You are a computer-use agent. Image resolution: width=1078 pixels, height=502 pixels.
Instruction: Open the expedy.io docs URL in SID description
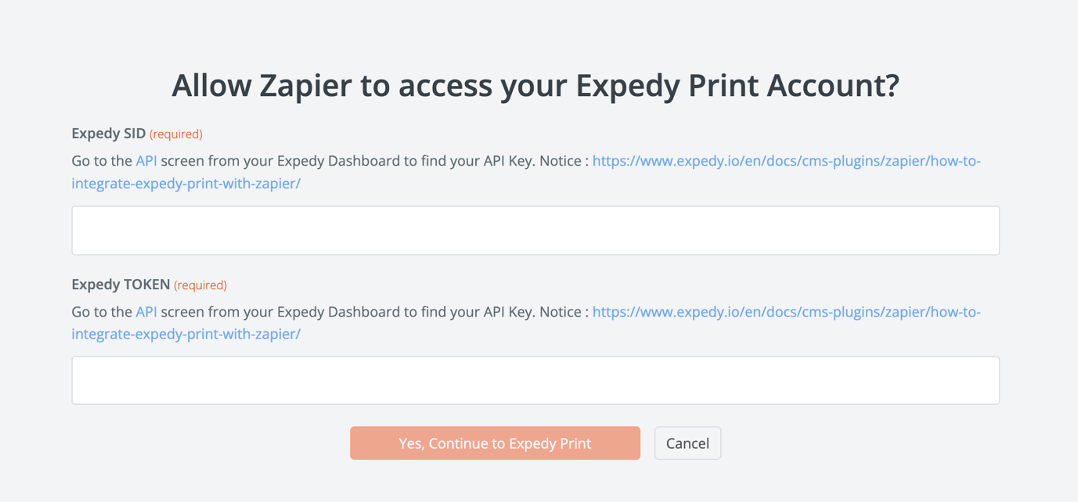click(x=786, y=161)
